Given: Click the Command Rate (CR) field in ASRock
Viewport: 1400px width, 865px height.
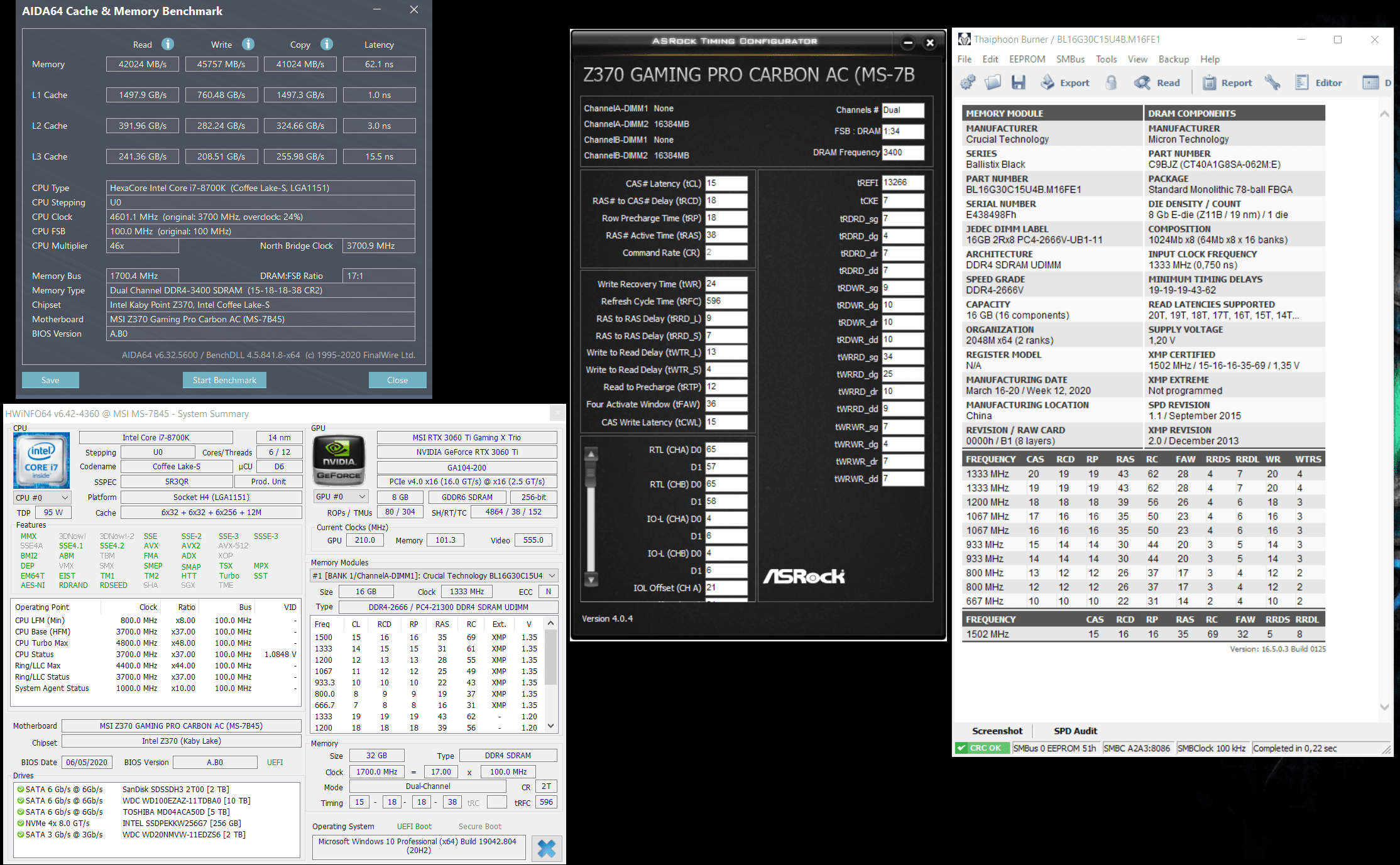Looking at the screenshot, I should pyautogui.click(x=726, y=253).
